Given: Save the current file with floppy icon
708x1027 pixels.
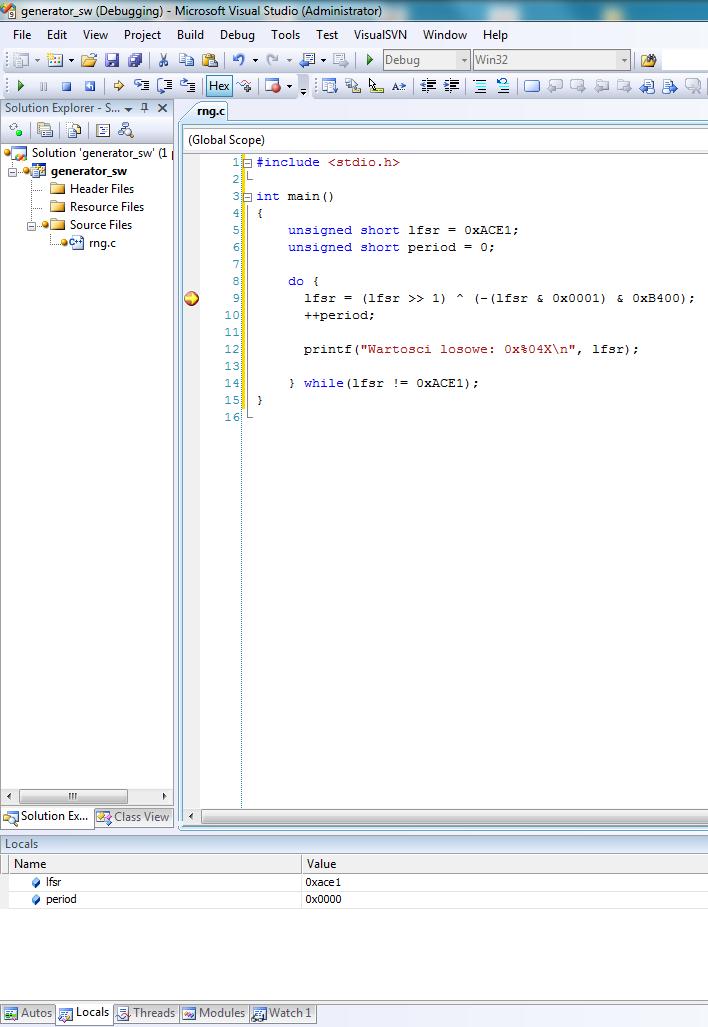Looking at the screenshot, I should (112, 60).
